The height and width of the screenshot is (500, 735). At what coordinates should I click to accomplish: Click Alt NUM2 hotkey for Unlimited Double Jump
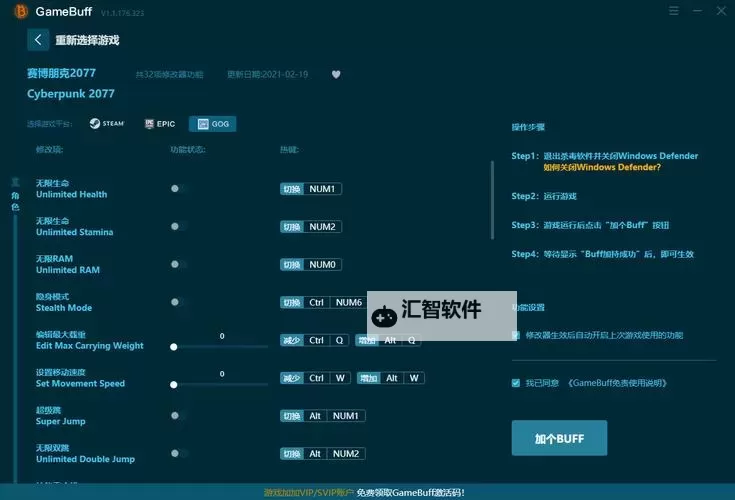(322, 454)
